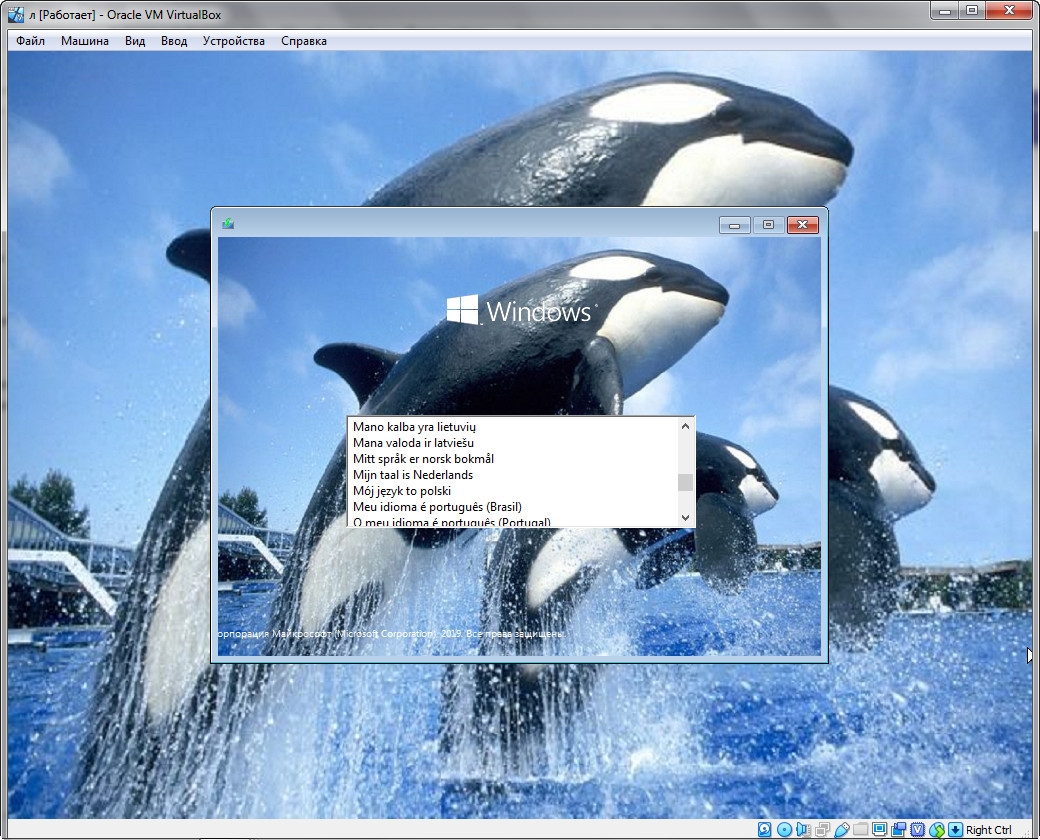The image size is (1040, 840).
Task: Click the mouse integration globe icon
Action: (936, 829)
